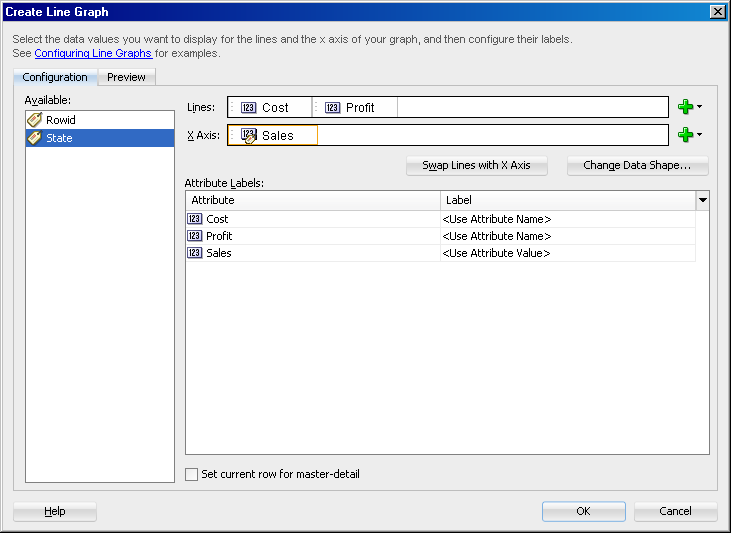Select Cost text in Attribute Labels table
Viewport: 731px width, 533px height.
click(x=217, y=219)
